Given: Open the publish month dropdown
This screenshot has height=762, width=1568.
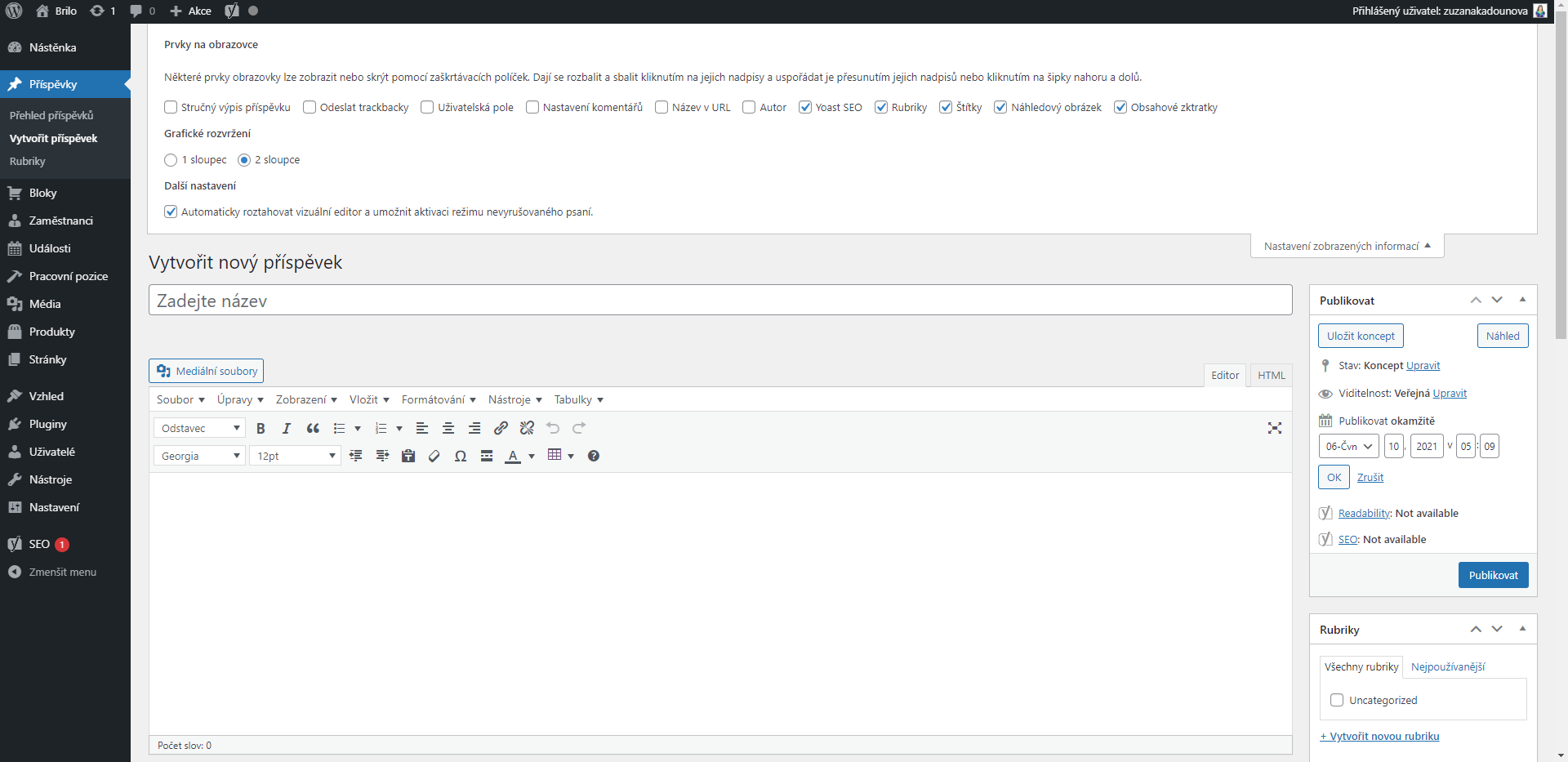Looking at the screenshot, I should click(1348, 447).
